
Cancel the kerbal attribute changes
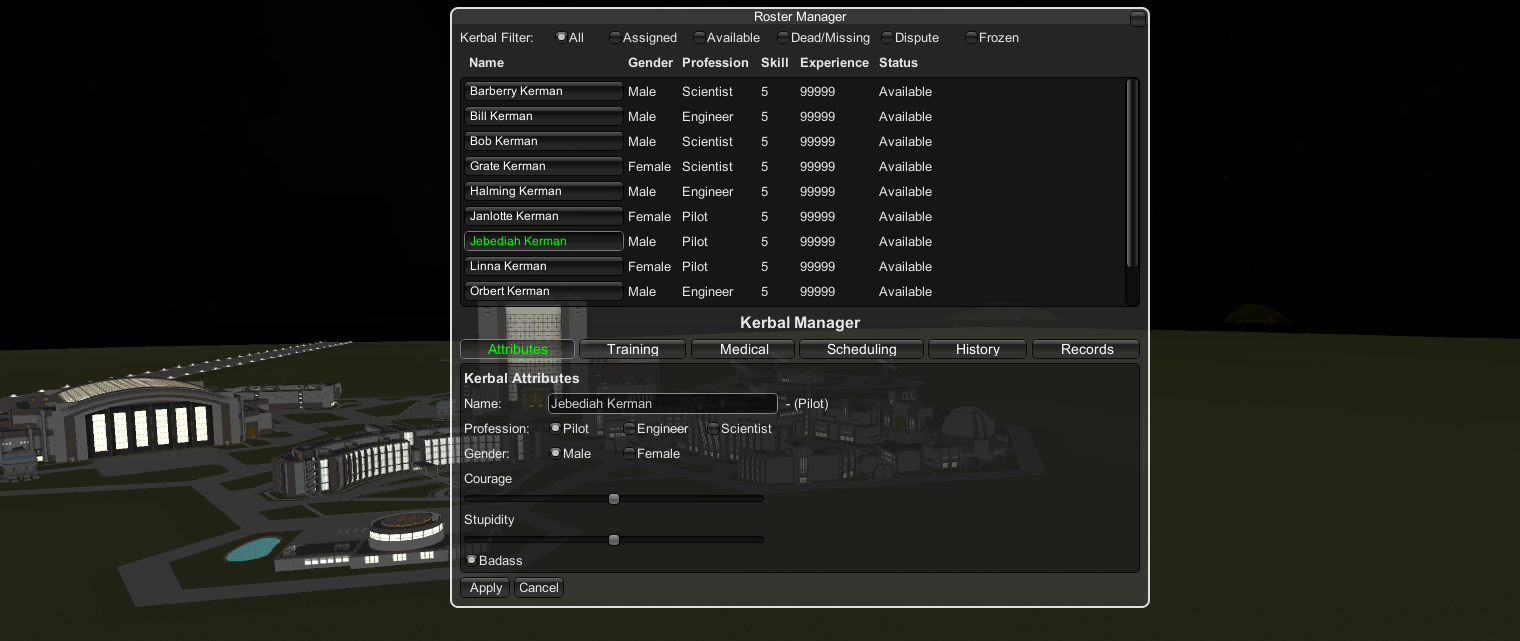click(538, 588)
